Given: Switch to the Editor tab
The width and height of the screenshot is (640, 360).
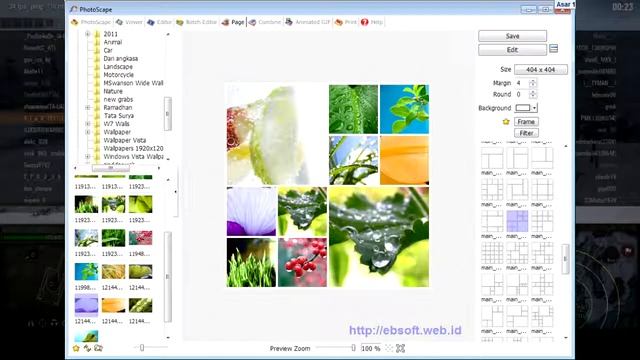Looking at the screenshot, I should (159, 22).
